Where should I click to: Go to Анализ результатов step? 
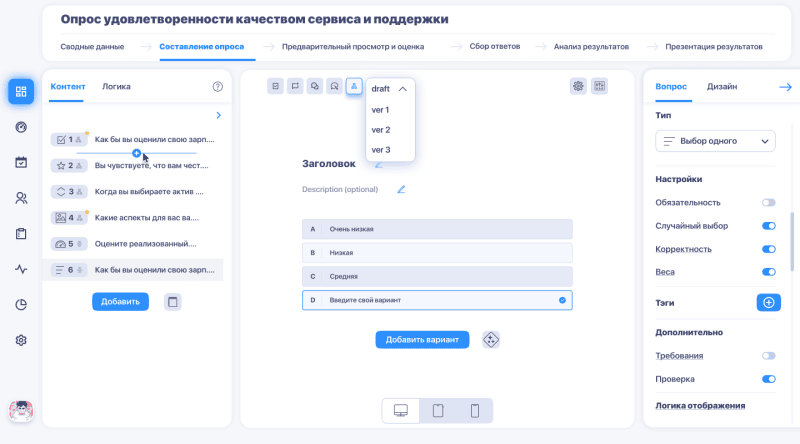(591, 46)
